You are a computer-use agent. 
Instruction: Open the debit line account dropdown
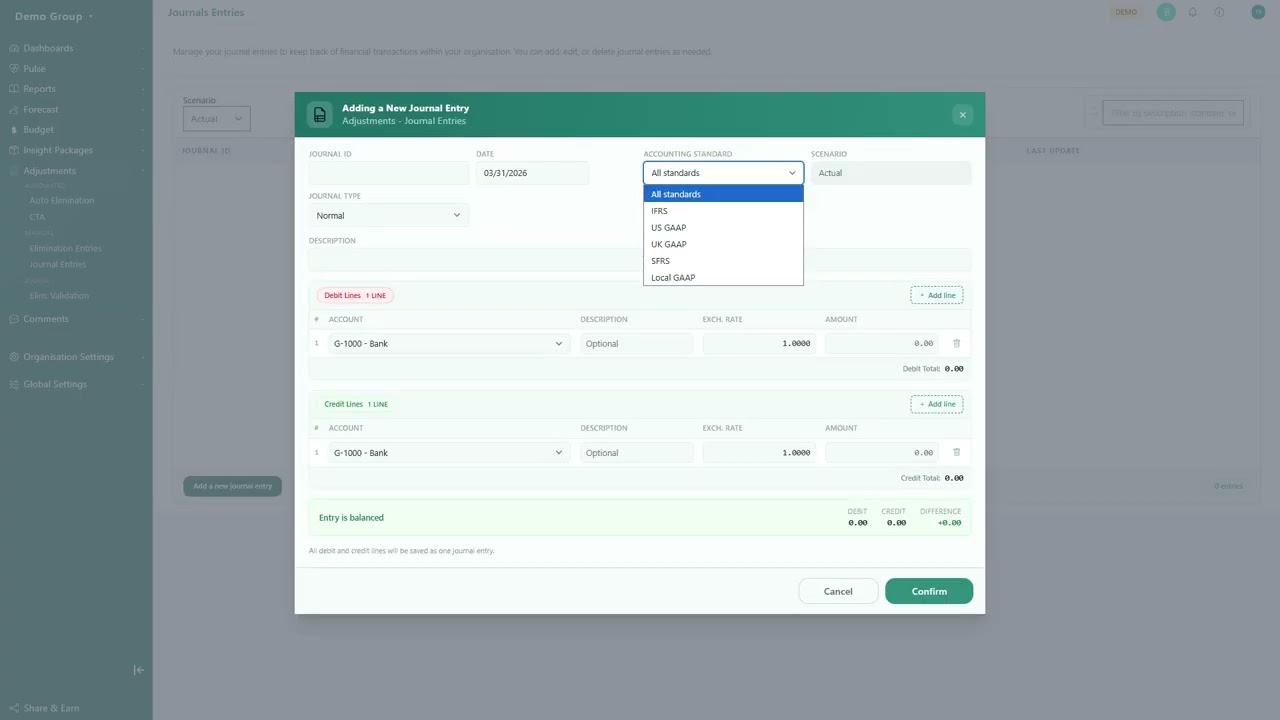[x=449, y=343]
